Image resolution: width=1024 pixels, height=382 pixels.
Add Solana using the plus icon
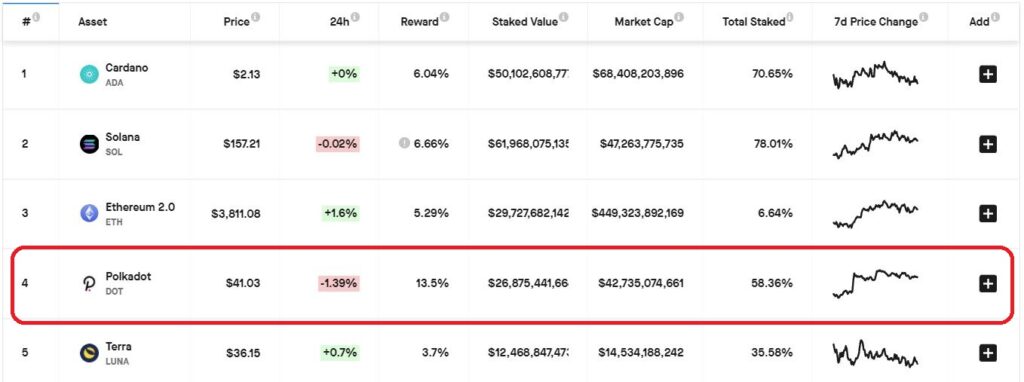tap(988, 144)
